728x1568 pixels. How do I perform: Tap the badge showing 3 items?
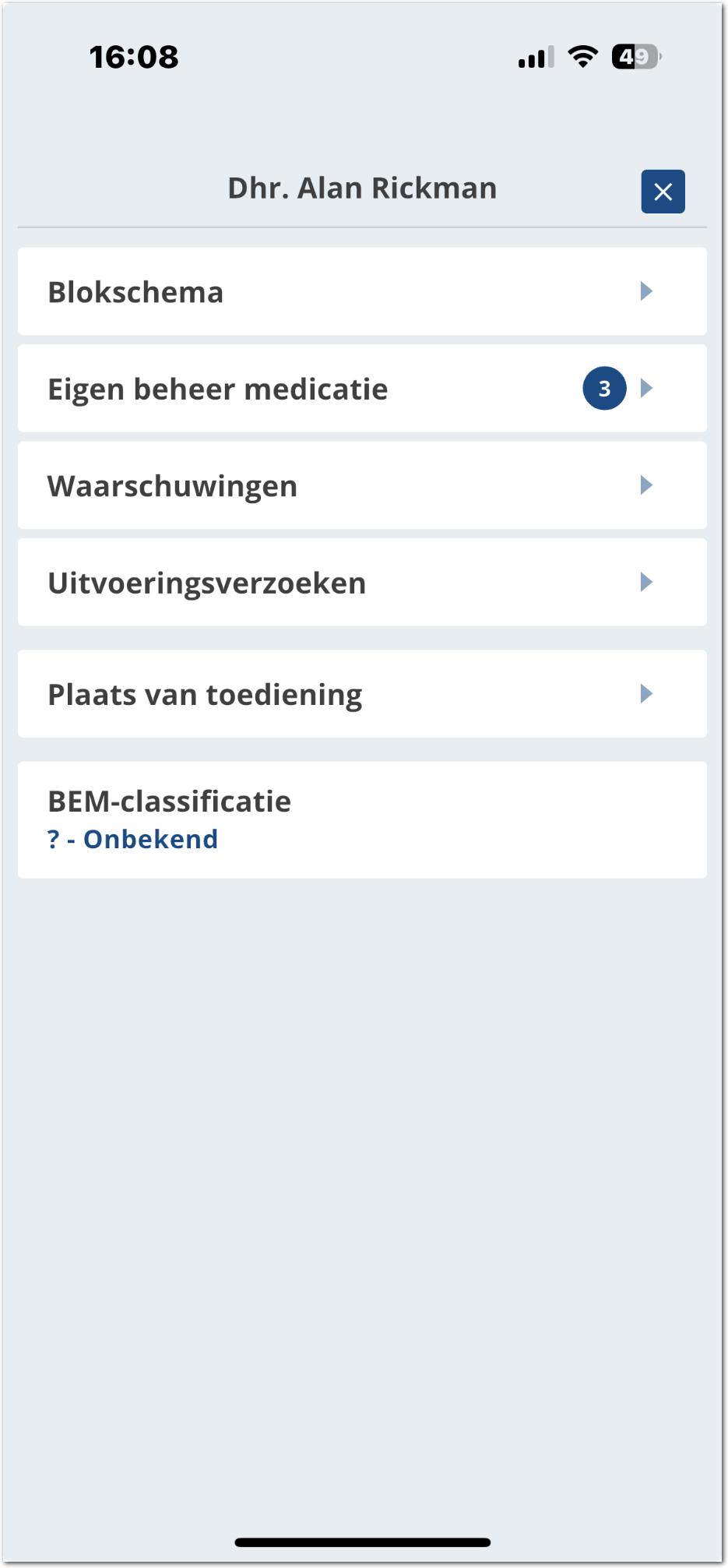tap(604, 388)
